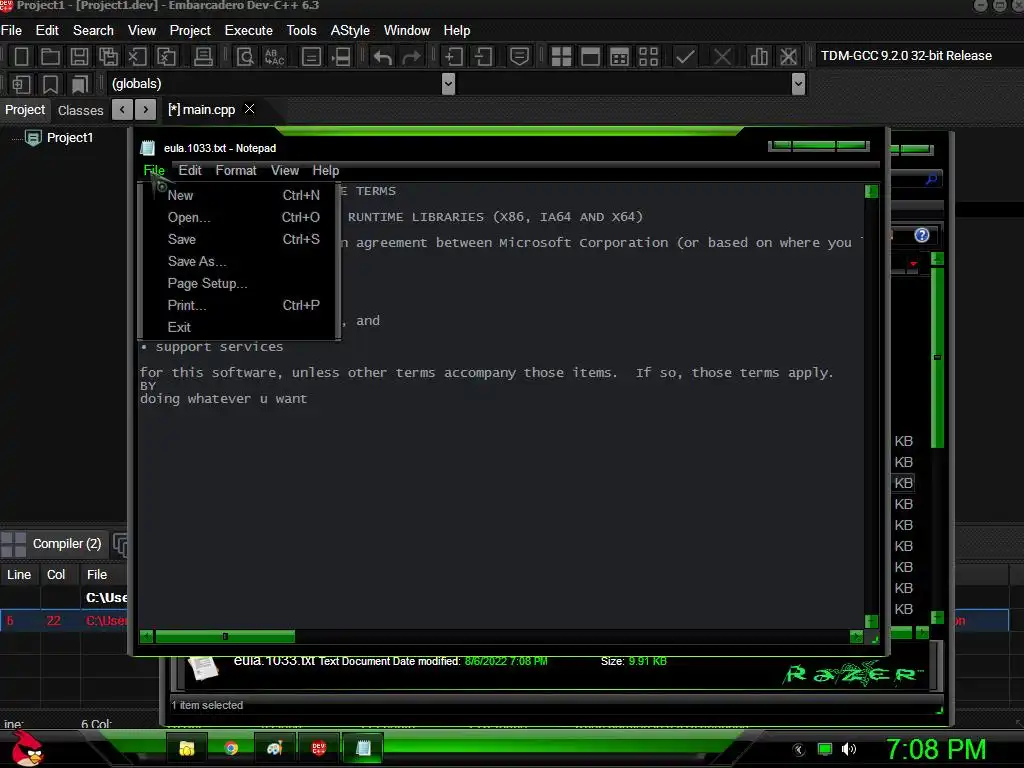Click the Replace AB-AC toolbar icon
Screen dimensions: 1024x768
tap(274, 56)
